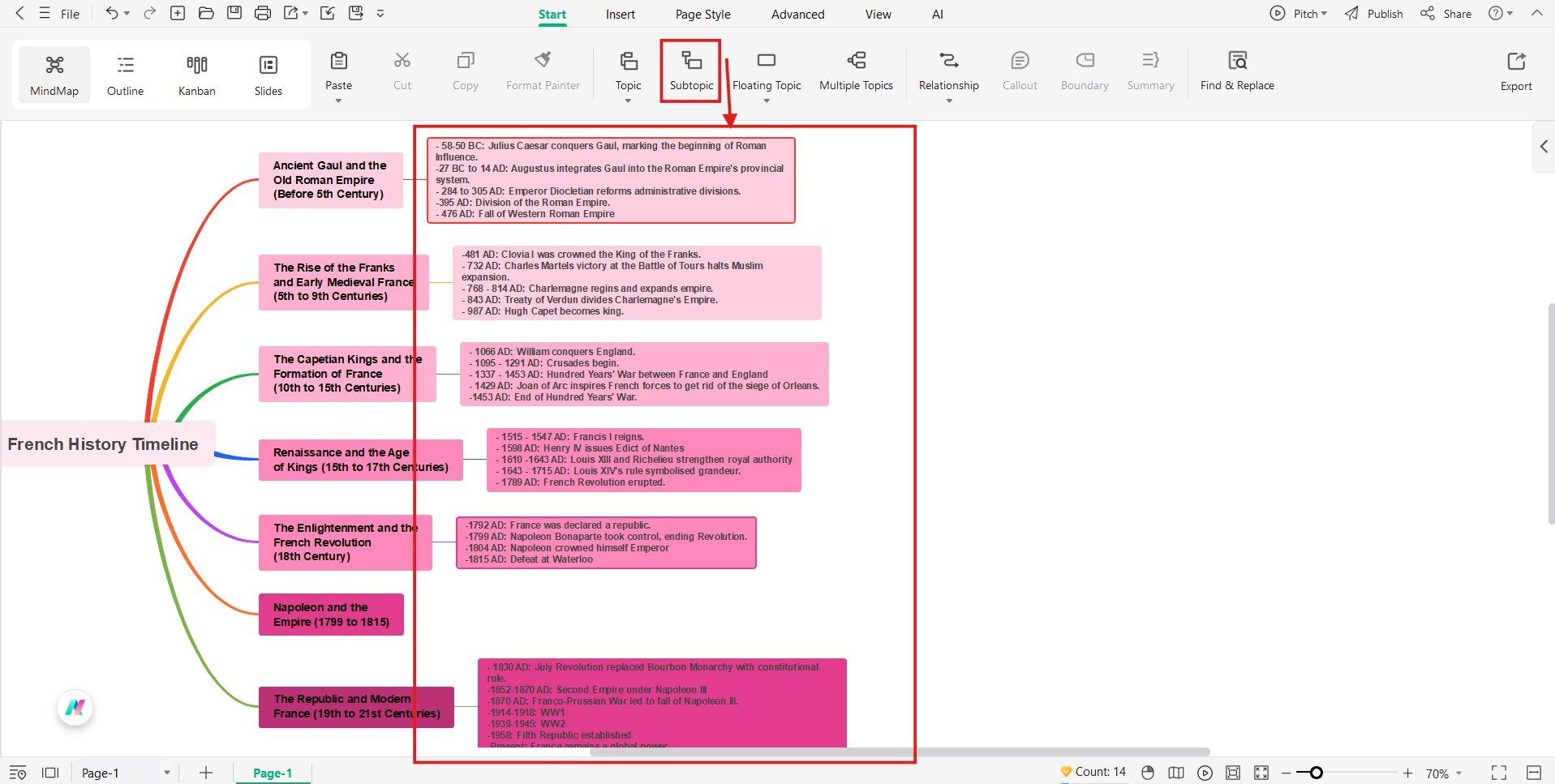Insert a Summary bracket

click(1149, 71)
